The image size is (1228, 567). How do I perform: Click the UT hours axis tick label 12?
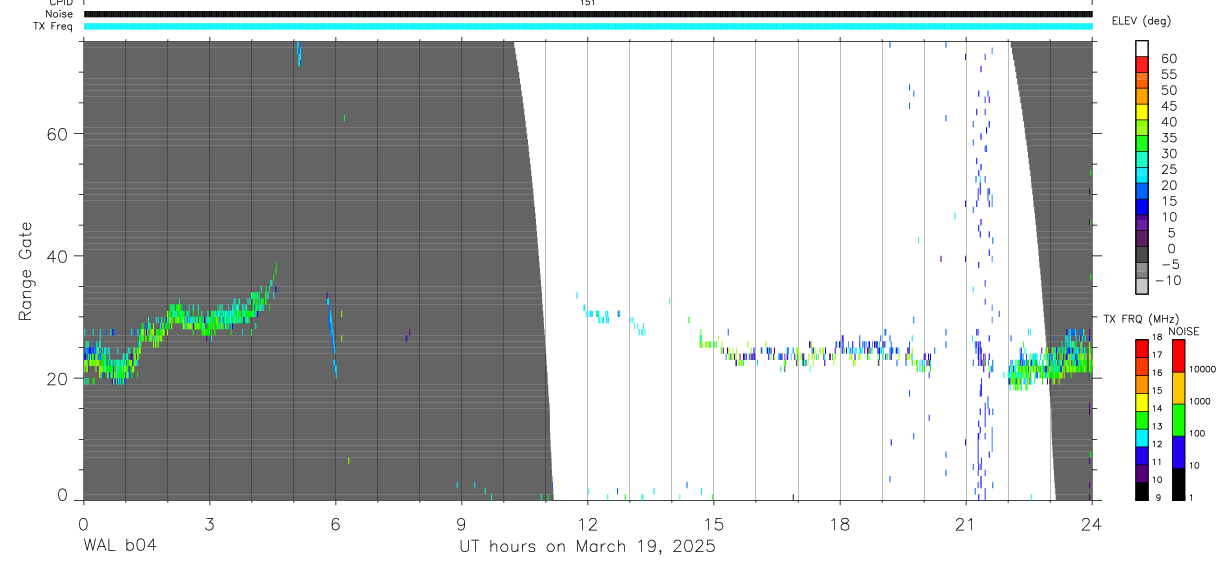[587, 522]
